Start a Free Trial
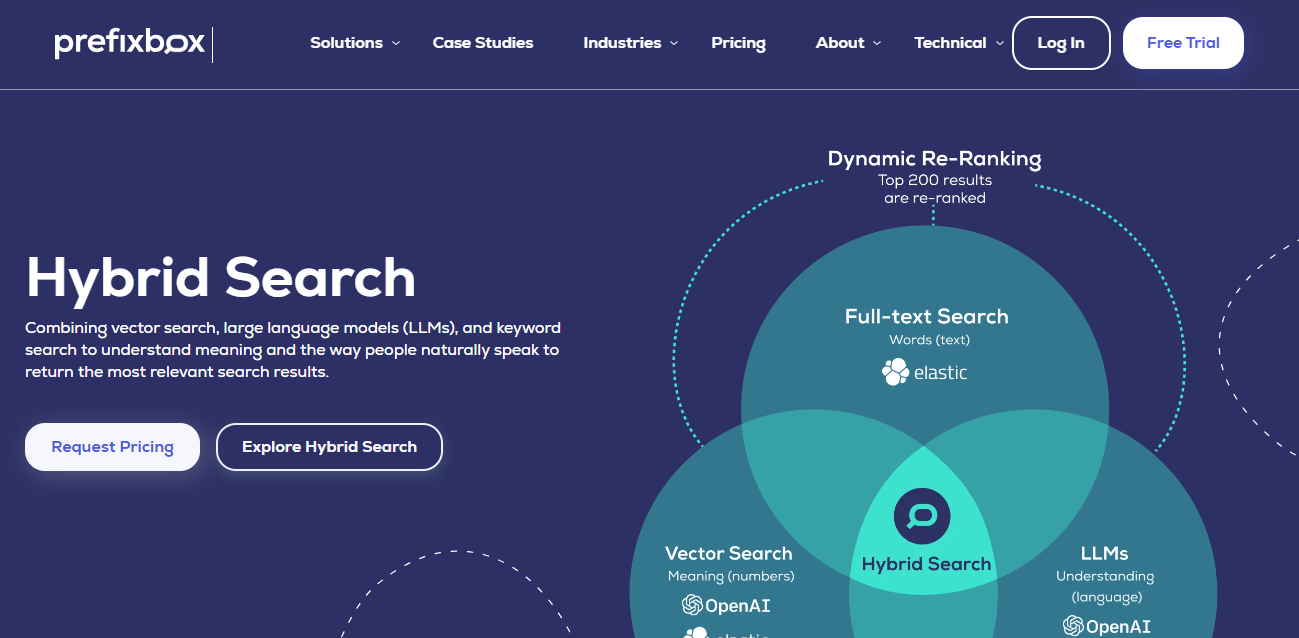The width and height of the screenshot is (1299, 638). pyautogui.click(x=1183, y=43)
